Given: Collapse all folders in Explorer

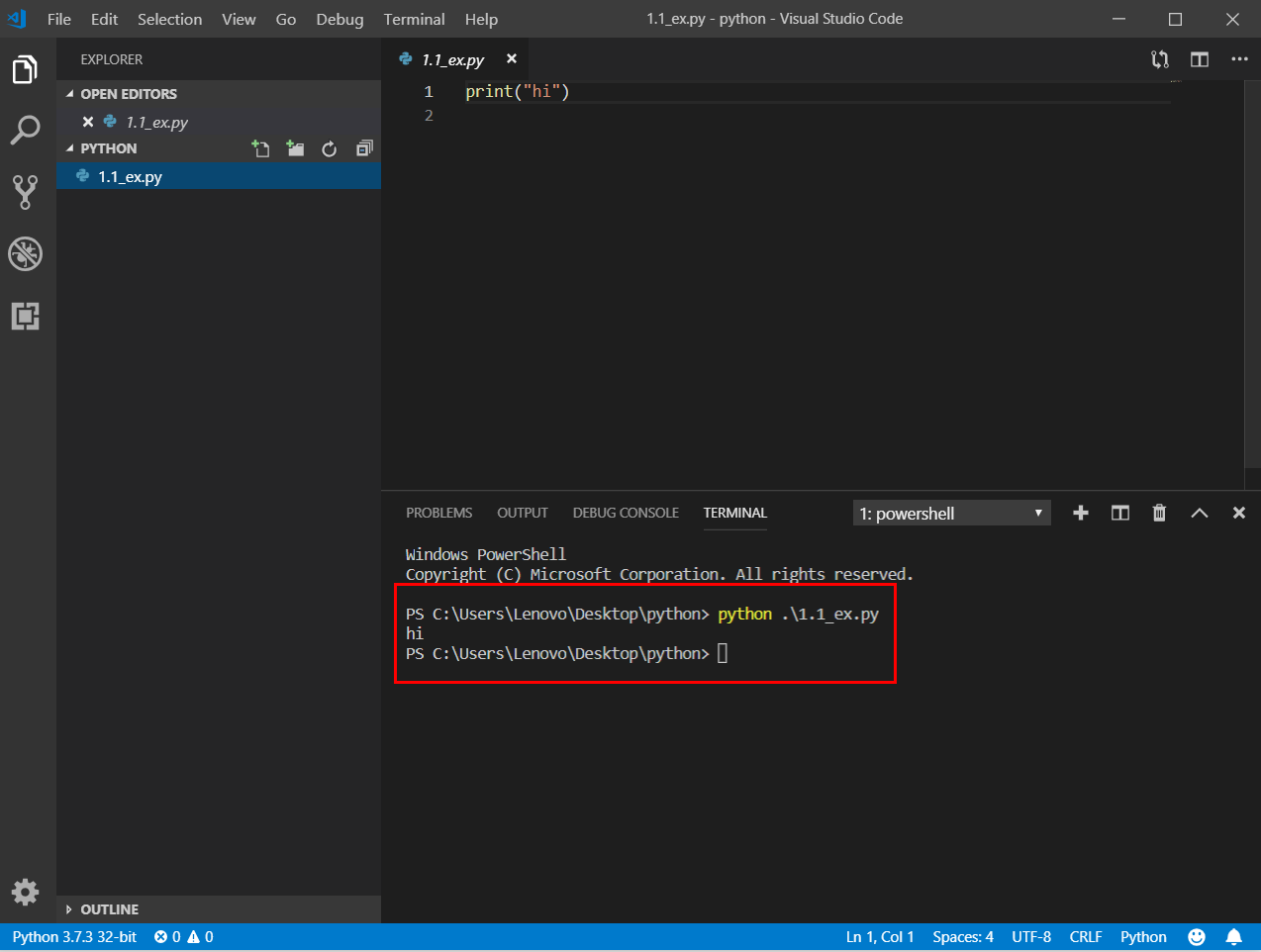Looking at the screenshot, I should 364,148.
